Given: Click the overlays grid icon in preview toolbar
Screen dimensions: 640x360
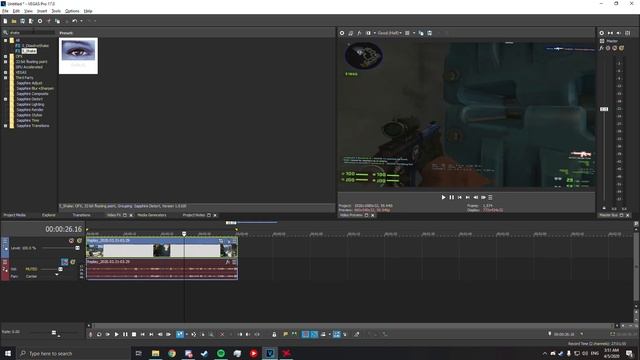Looking at the screenshot, I should 407,33.
